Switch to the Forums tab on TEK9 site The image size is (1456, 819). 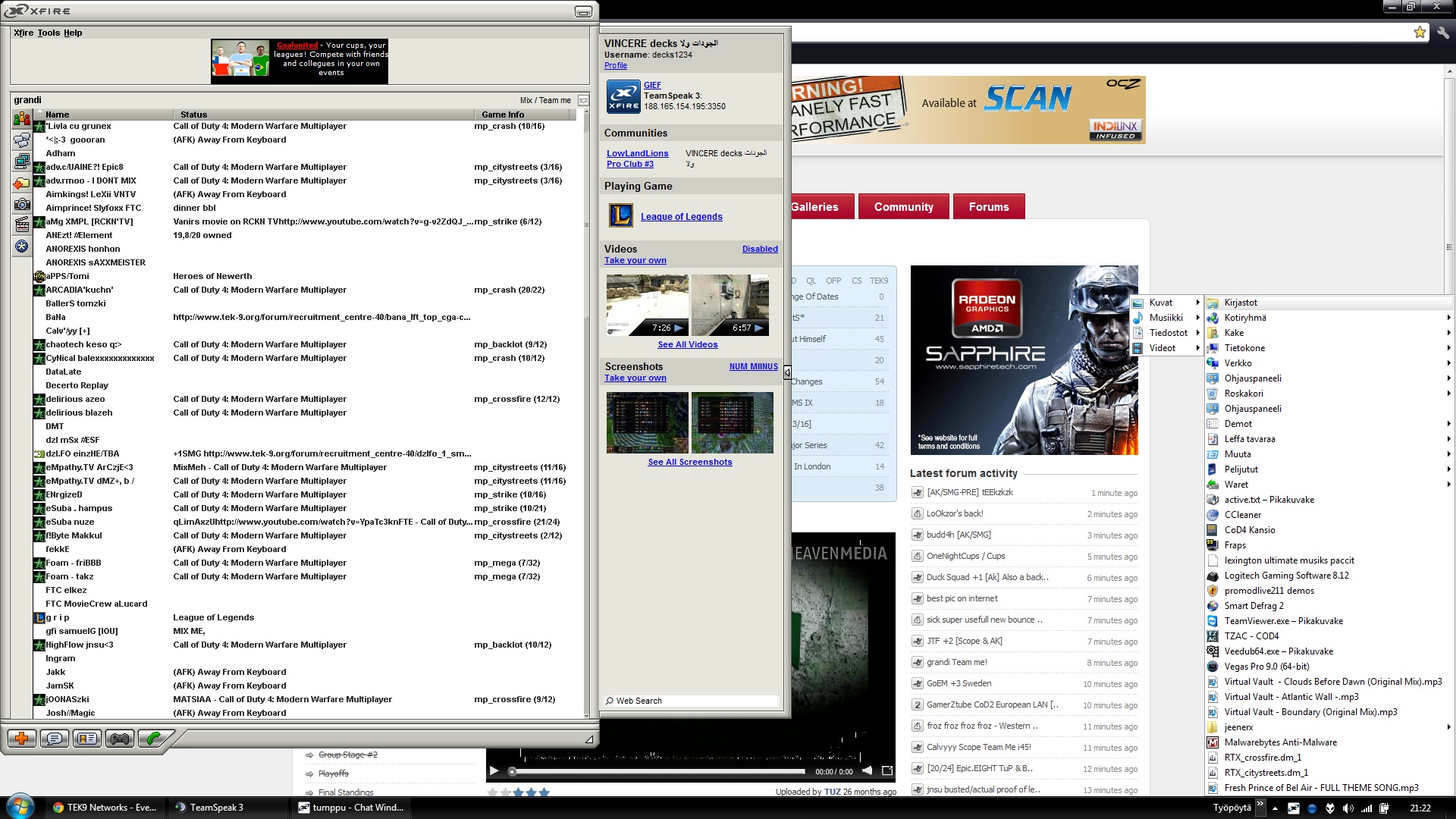click(989, 206)
